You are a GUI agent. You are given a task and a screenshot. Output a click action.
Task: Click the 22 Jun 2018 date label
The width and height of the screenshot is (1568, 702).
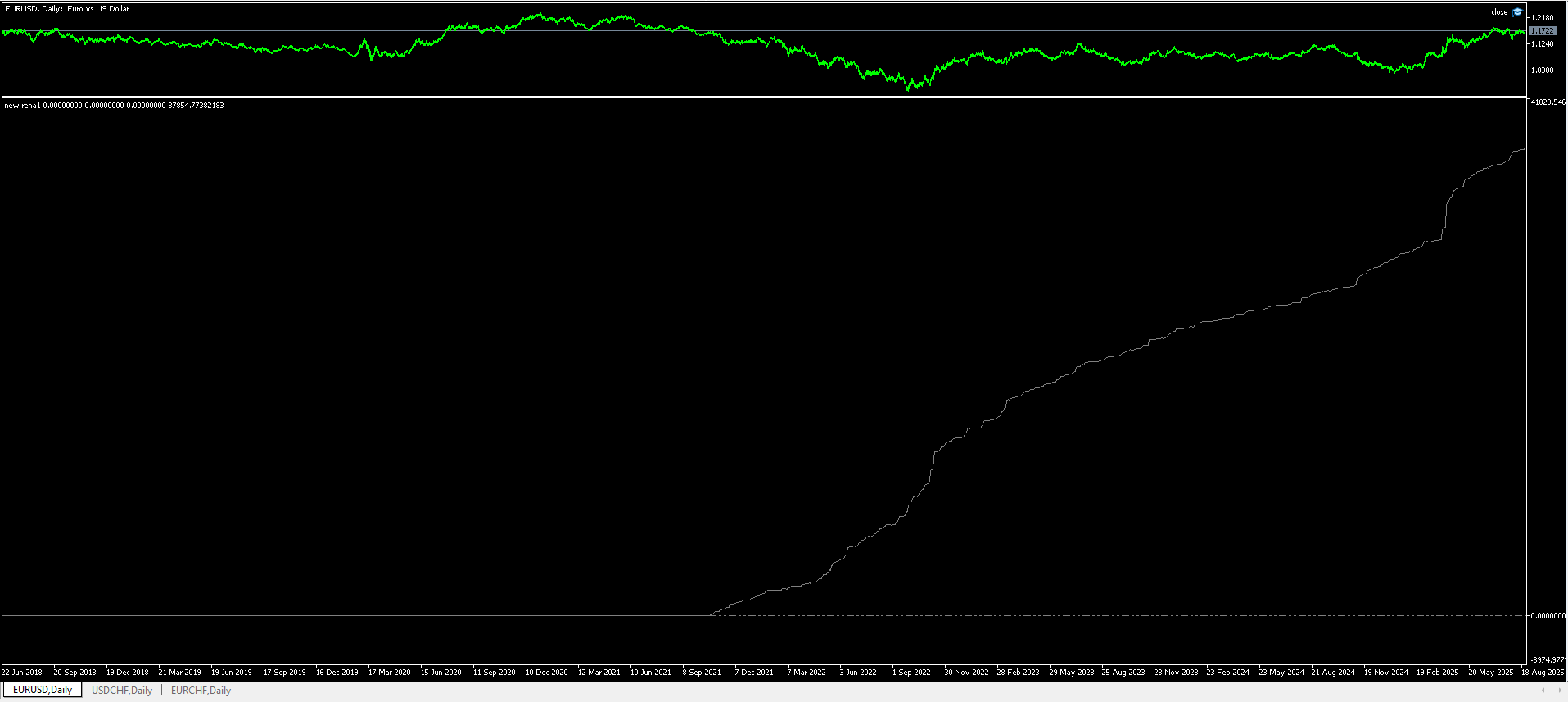(22, 673)
